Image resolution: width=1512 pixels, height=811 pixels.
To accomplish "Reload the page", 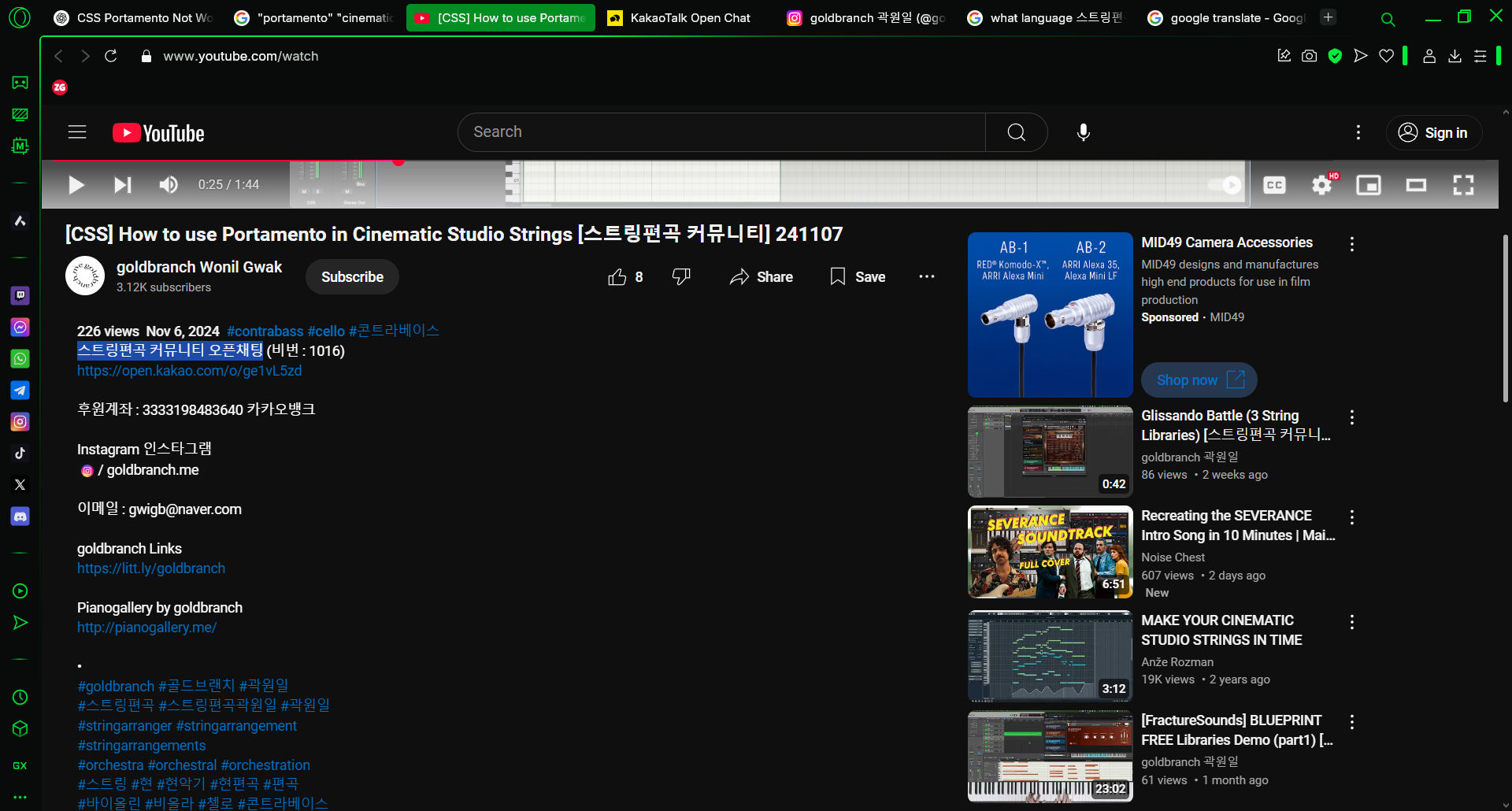I will tap(111, 56).
